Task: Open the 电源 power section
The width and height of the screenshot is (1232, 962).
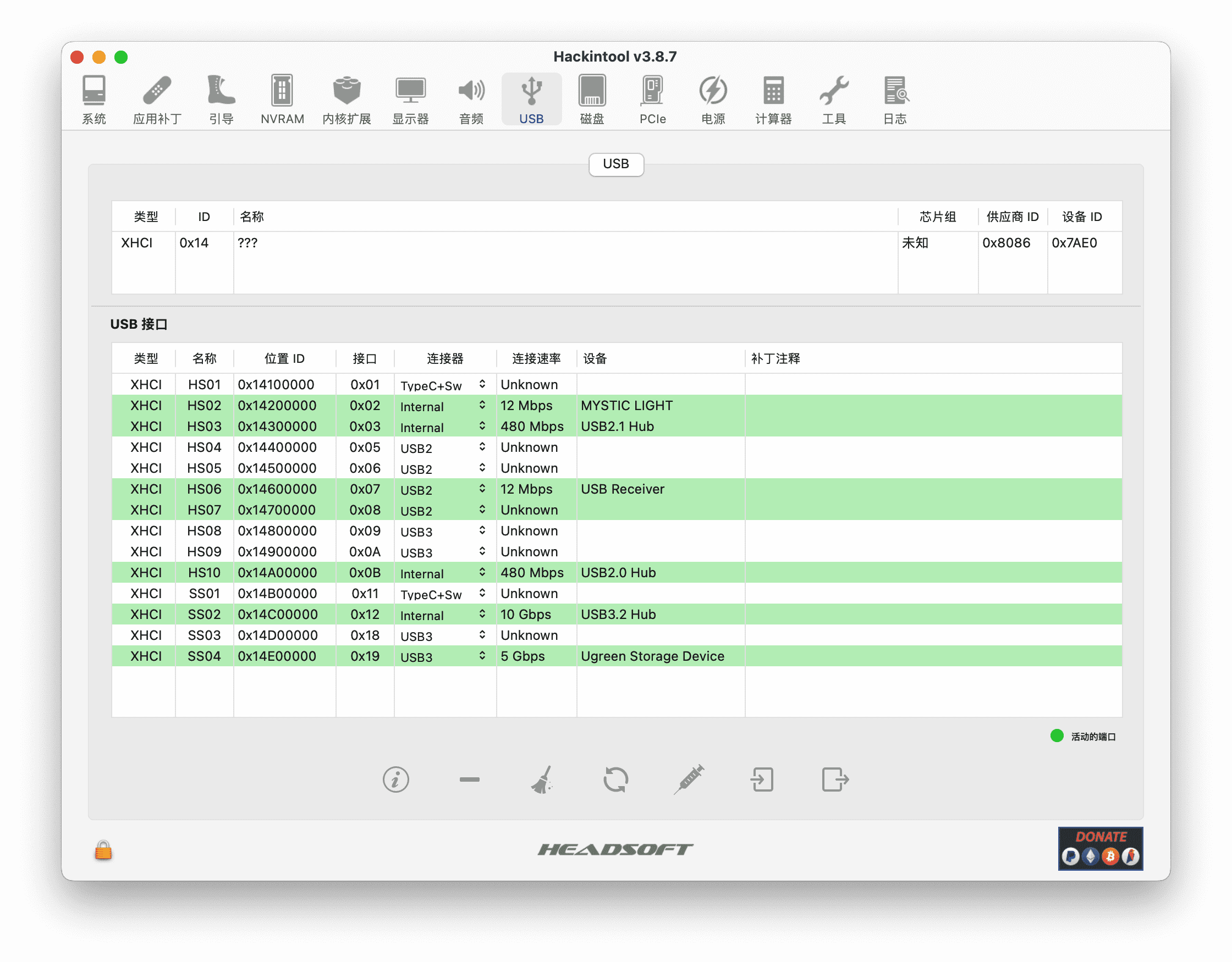Action: (x=713, y=99)
